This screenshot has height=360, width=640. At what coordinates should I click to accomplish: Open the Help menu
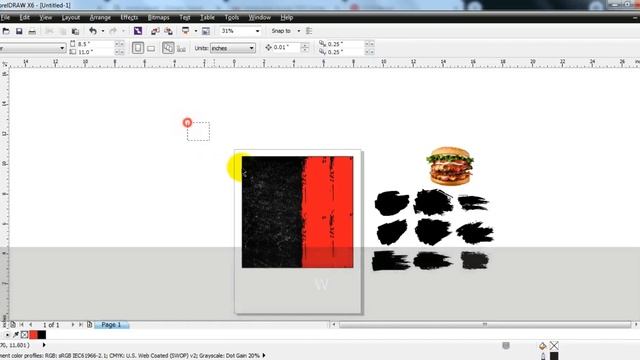coord(287,18)
